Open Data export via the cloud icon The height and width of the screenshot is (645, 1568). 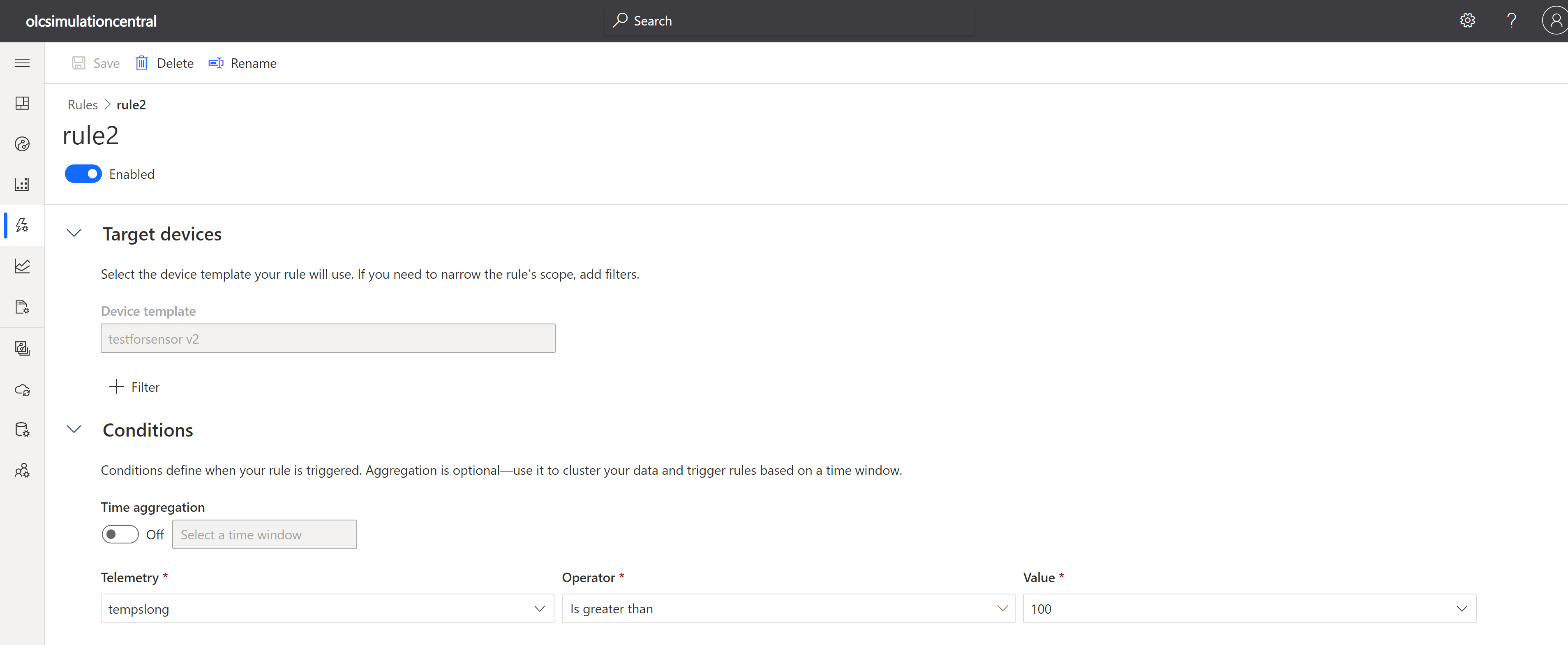tap(22, 390)
